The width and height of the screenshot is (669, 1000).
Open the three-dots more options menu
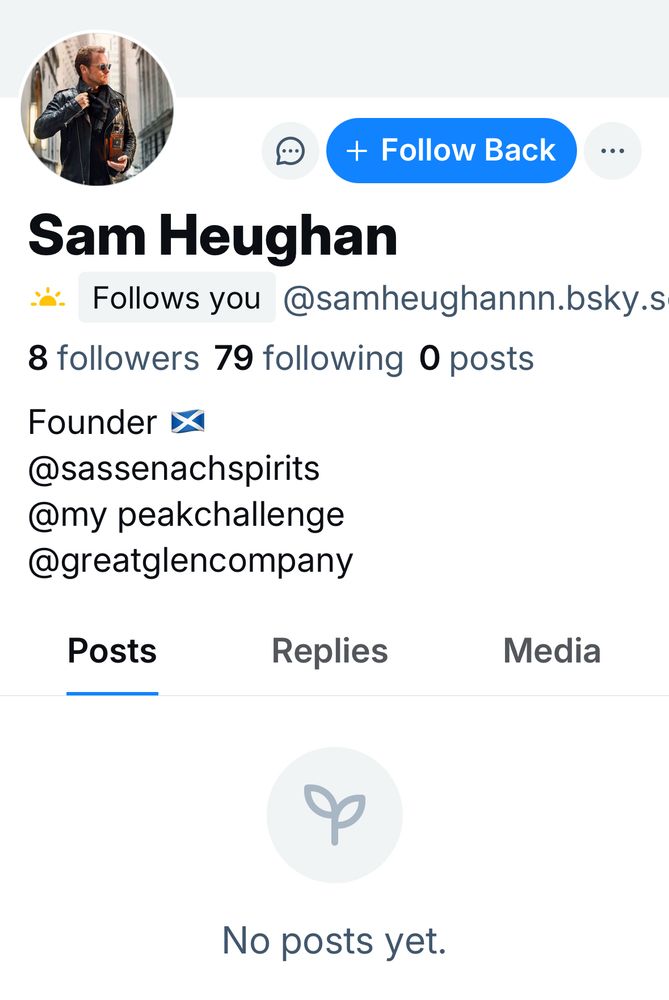pos(612,151)
